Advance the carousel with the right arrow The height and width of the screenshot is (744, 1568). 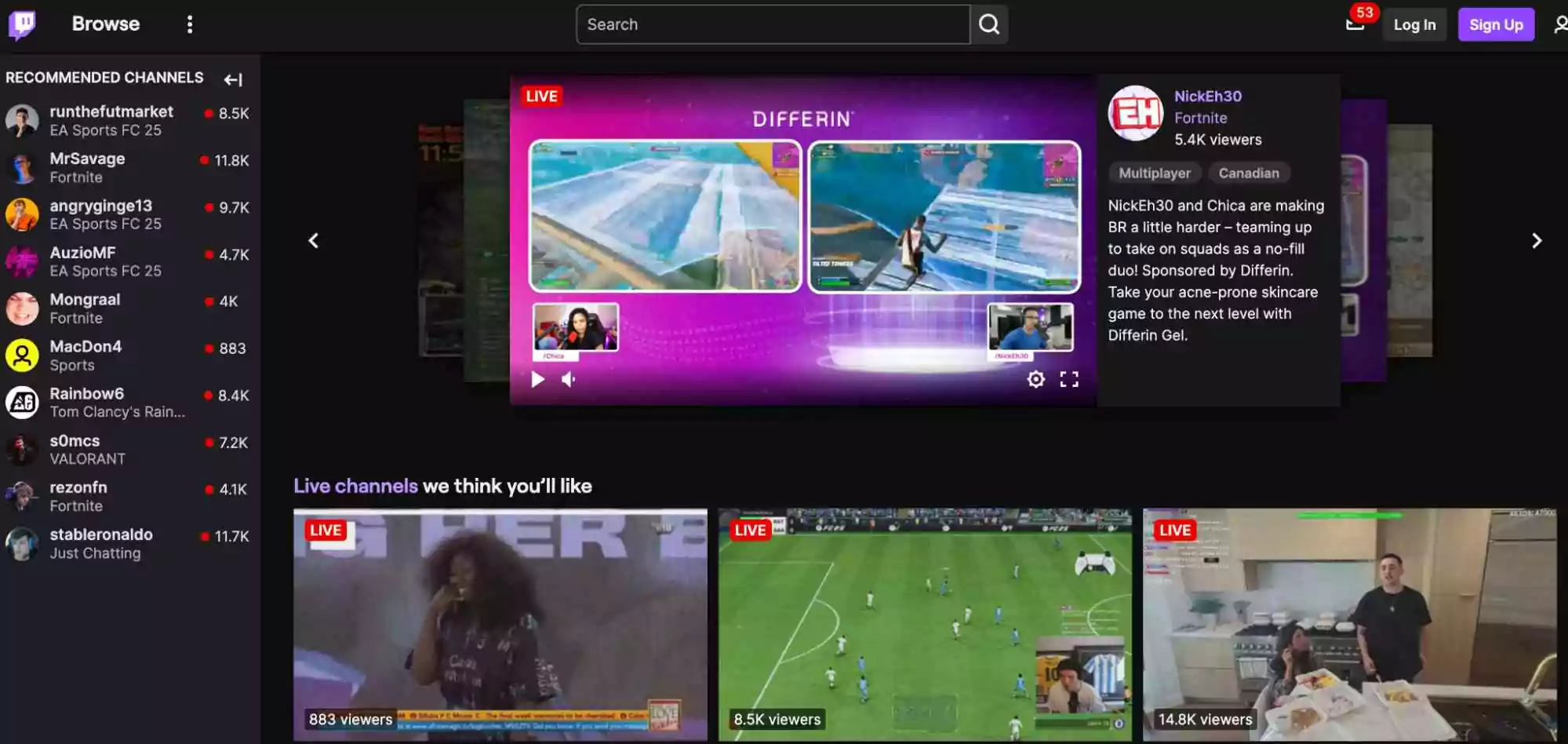1537,240
